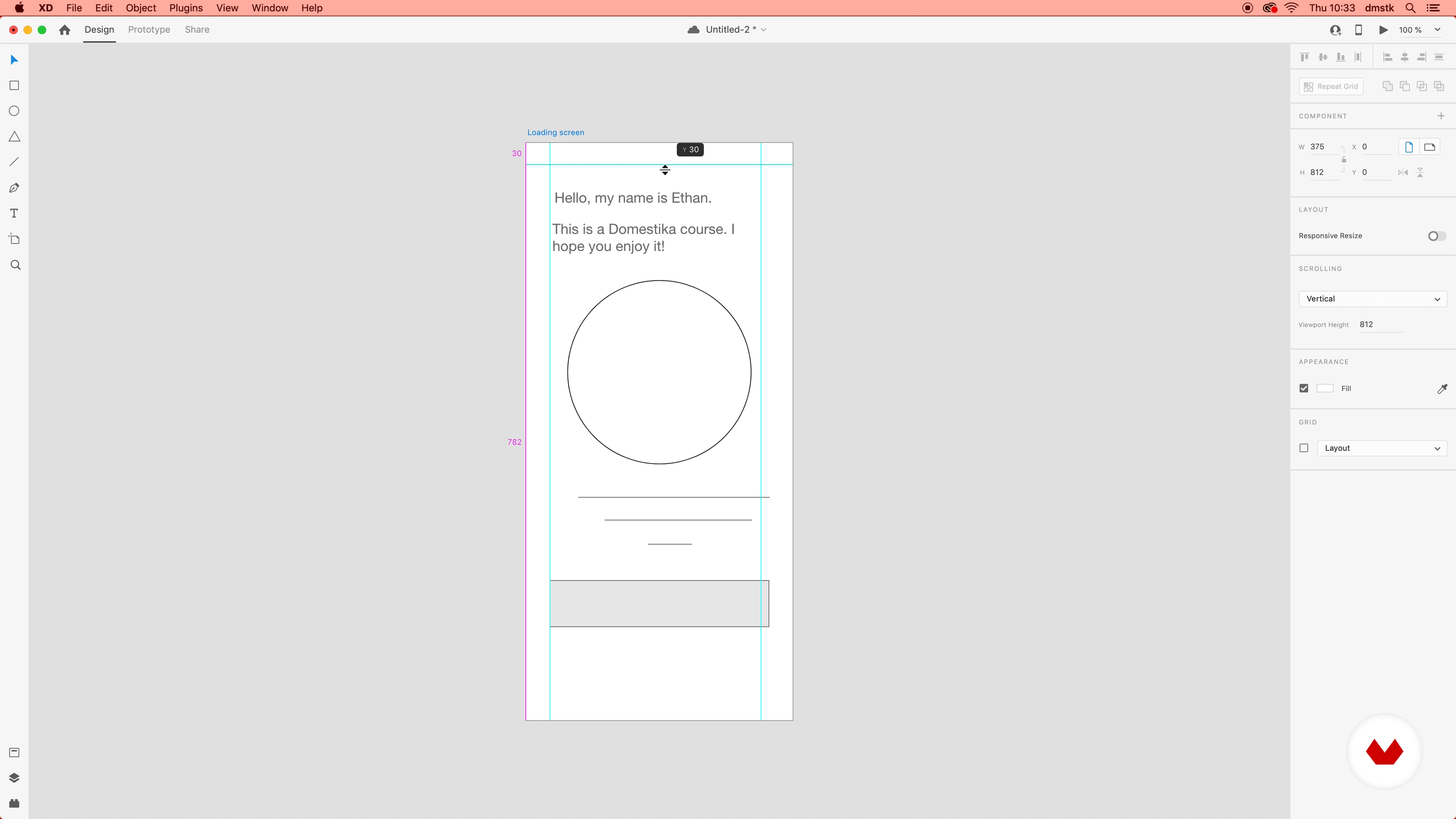Click the Loading screen artboard title
Image resolution: width=1456 pixels, height=819 pixels.
coord(555,132)
